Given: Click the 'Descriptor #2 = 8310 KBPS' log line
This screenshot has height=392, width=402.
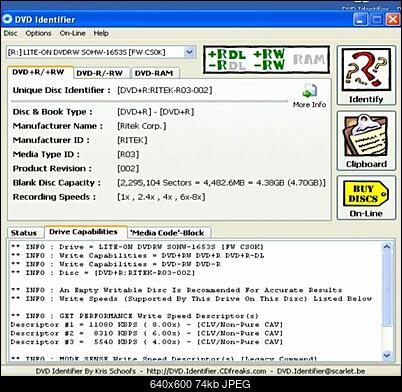Looking at the screenshot, I should [147, 333].
